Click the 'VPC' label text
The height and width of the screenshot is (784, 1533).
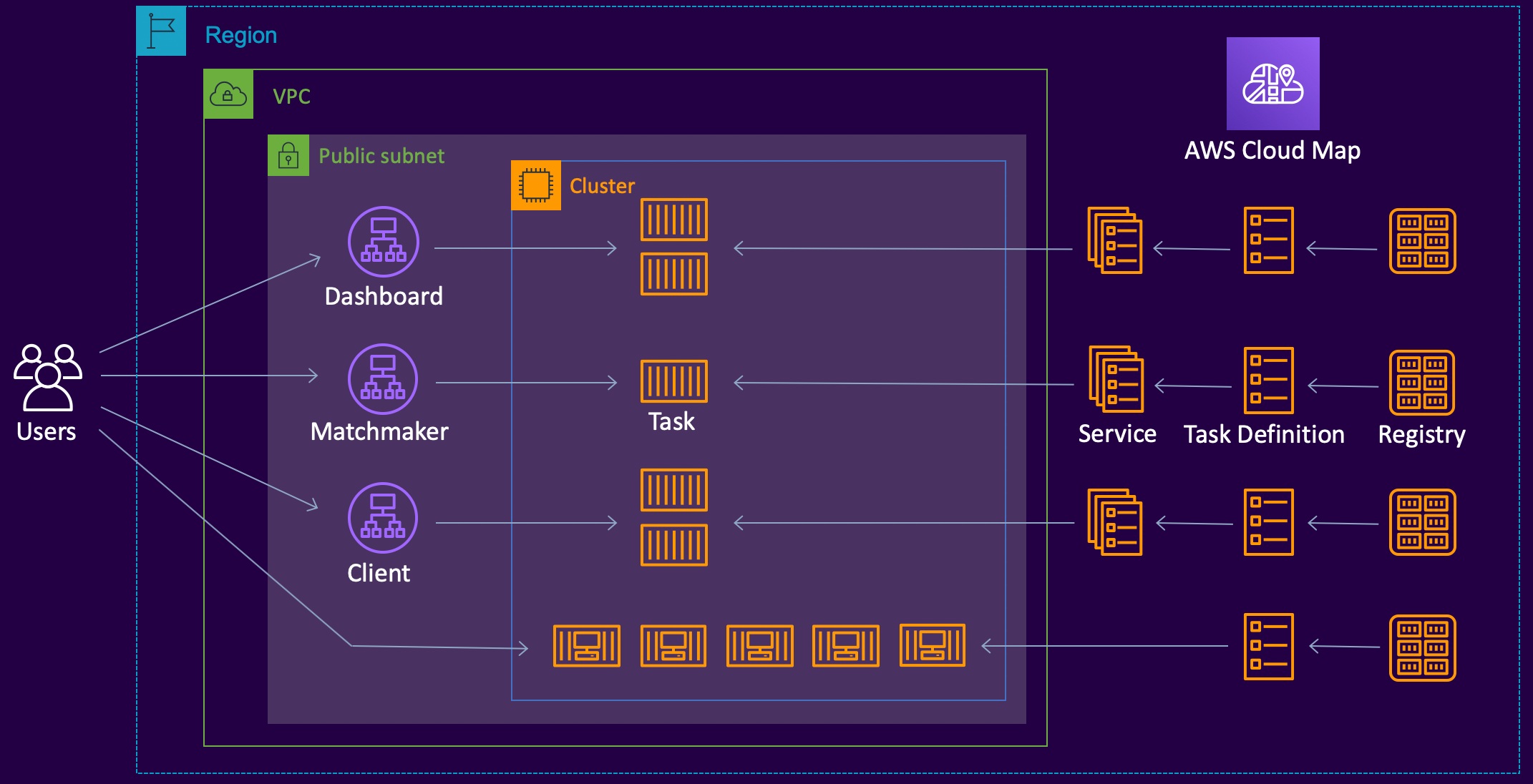292,97
